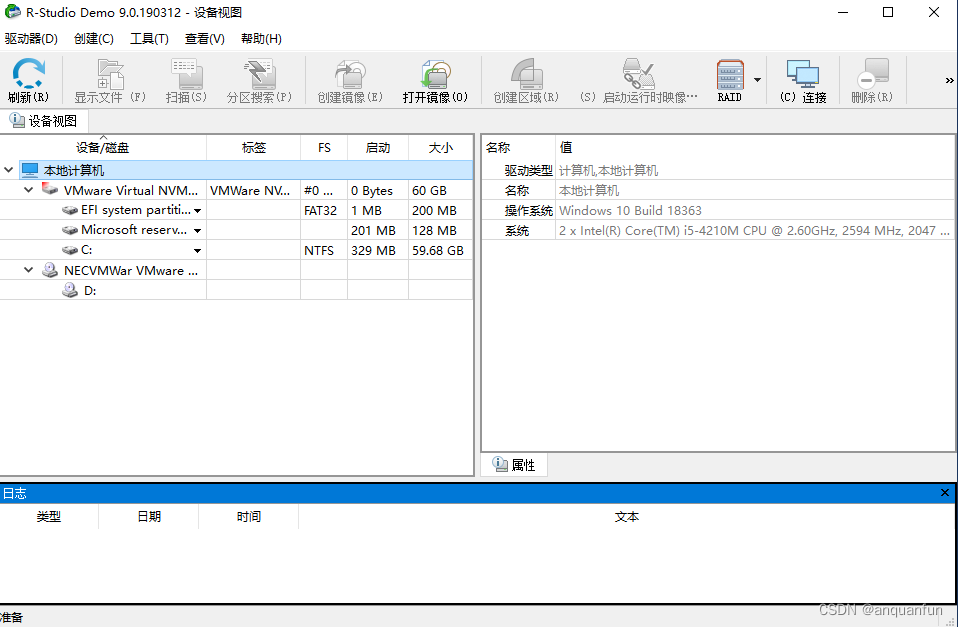958x627 pixels.
Task: Collapse the Local Computer (本地计算机) node
Action: [x=9, y=170]
